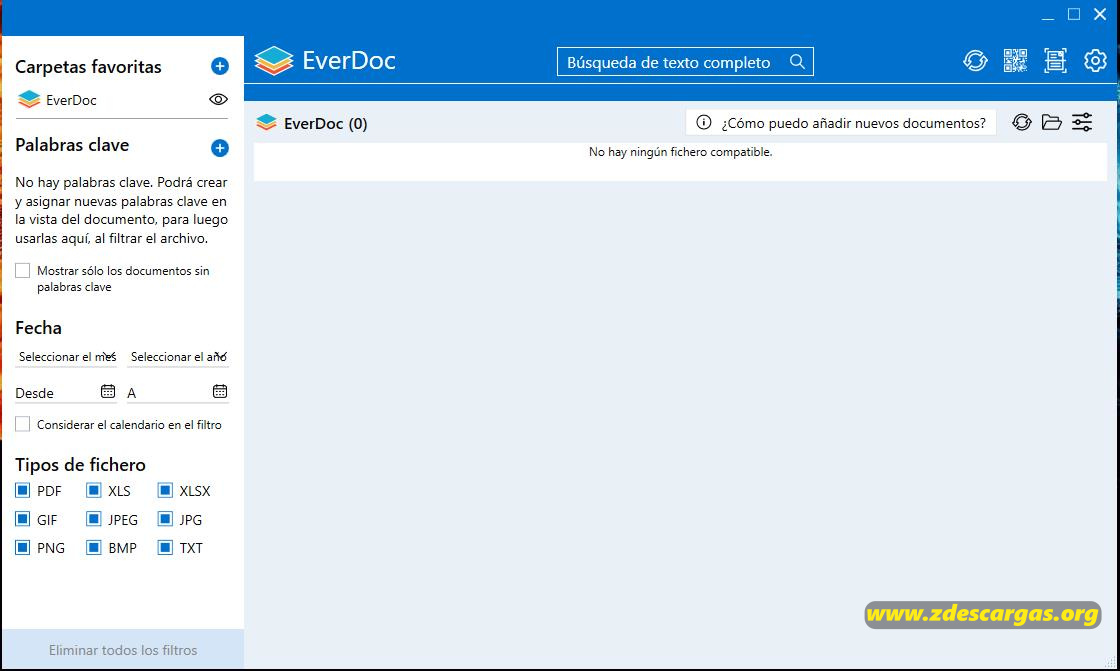1120x671 pixels.
Task: Open folder icon in document list bar
Action: [x=1051, y=122]
